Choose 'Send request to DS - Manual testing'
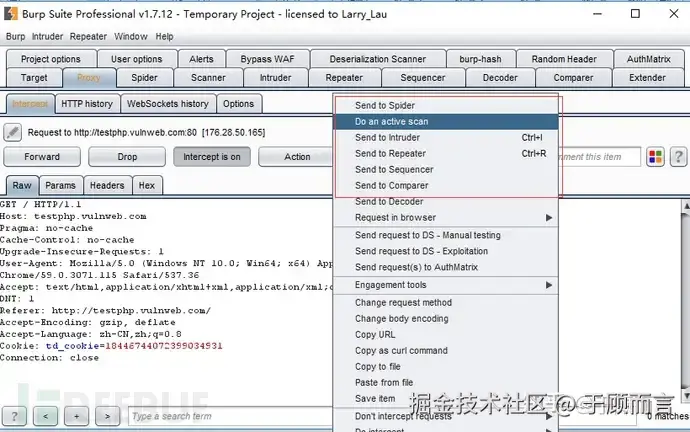690x432 pixels. pos(445,235)
